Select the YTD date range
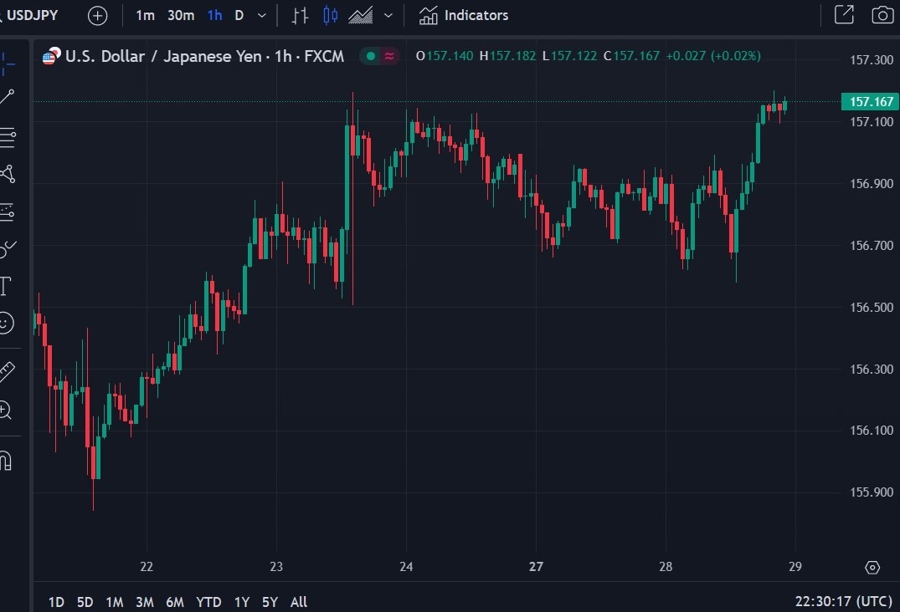Image resolution: width=900 pixels, height=612 pixels. [209, 602]
